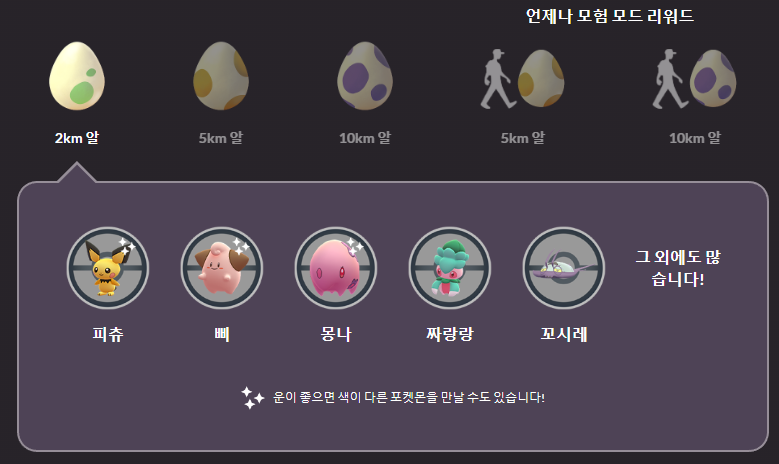The image size is (779, 464).
Task: Click the 꼬시레 name label
Action: point(564,334)
